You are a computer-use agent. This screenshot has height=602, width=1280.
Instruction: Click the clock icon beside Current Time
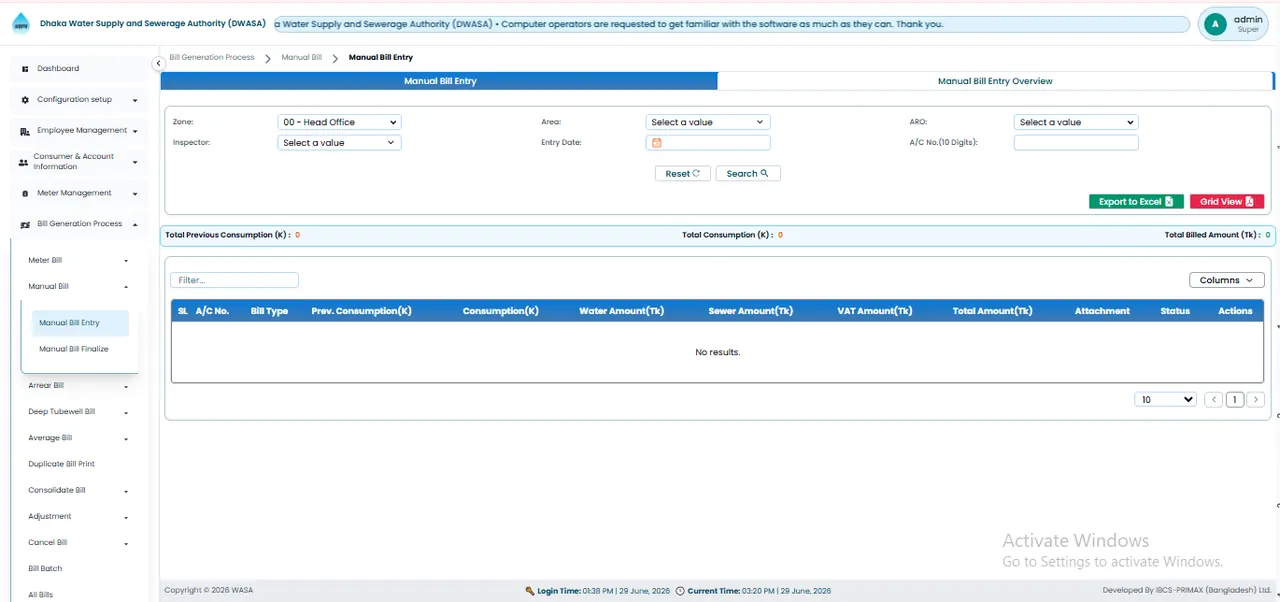pos(680,591)
